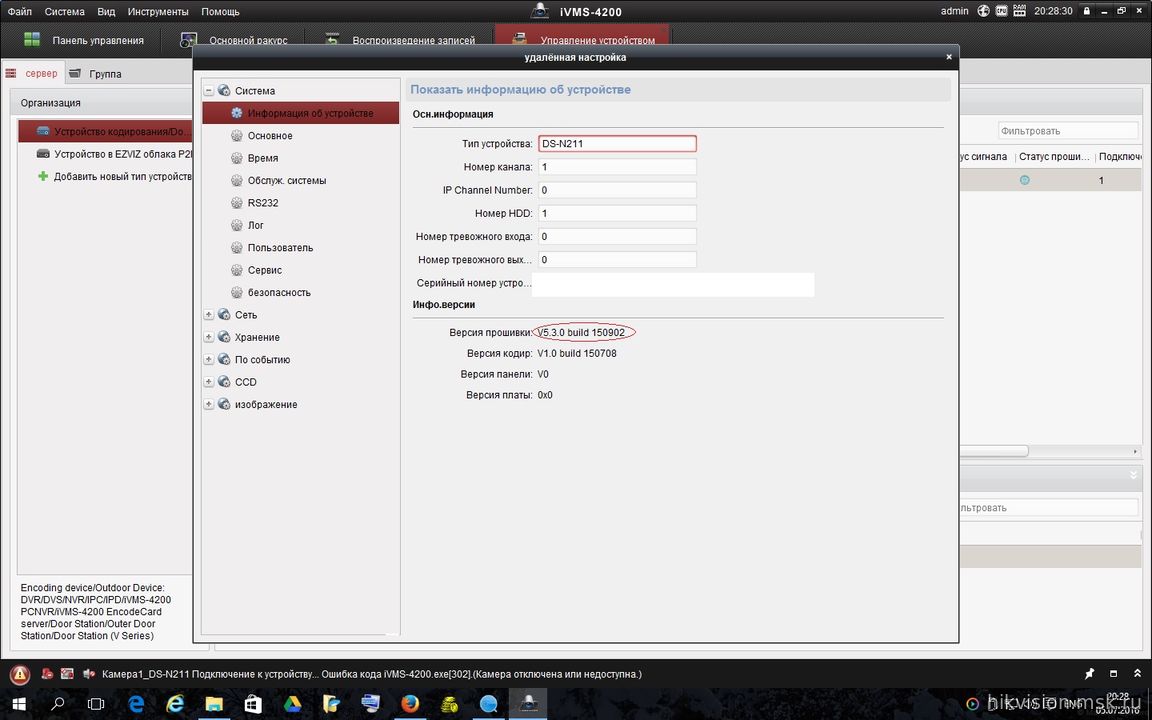The height and width of the screenshot is (720, 1152).
Task: Select the сервер tab
Action: pyautogui.click(x=32, y=73)
